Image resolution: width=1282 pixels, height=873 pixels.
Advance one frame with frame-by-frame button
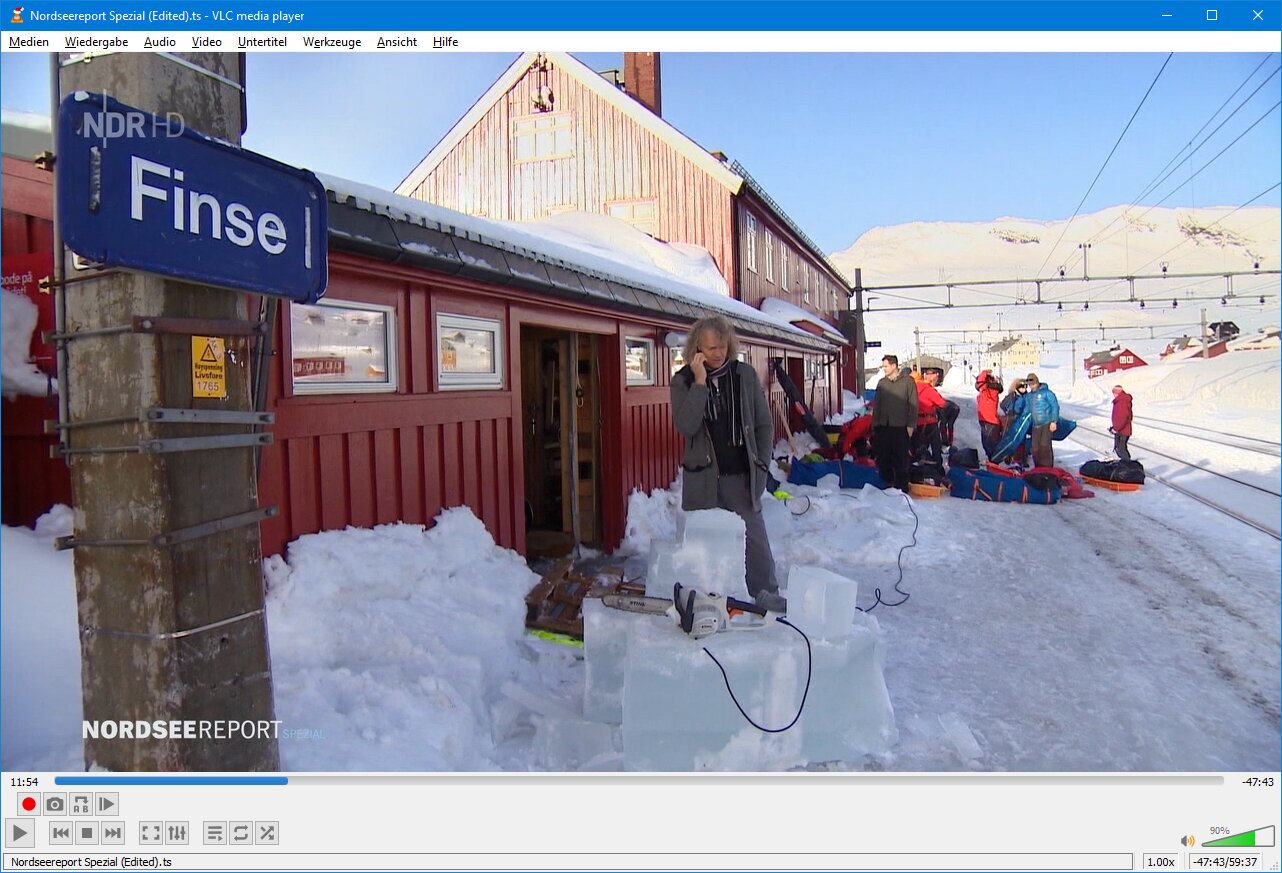pyautogui.click(x=107, y=804)
